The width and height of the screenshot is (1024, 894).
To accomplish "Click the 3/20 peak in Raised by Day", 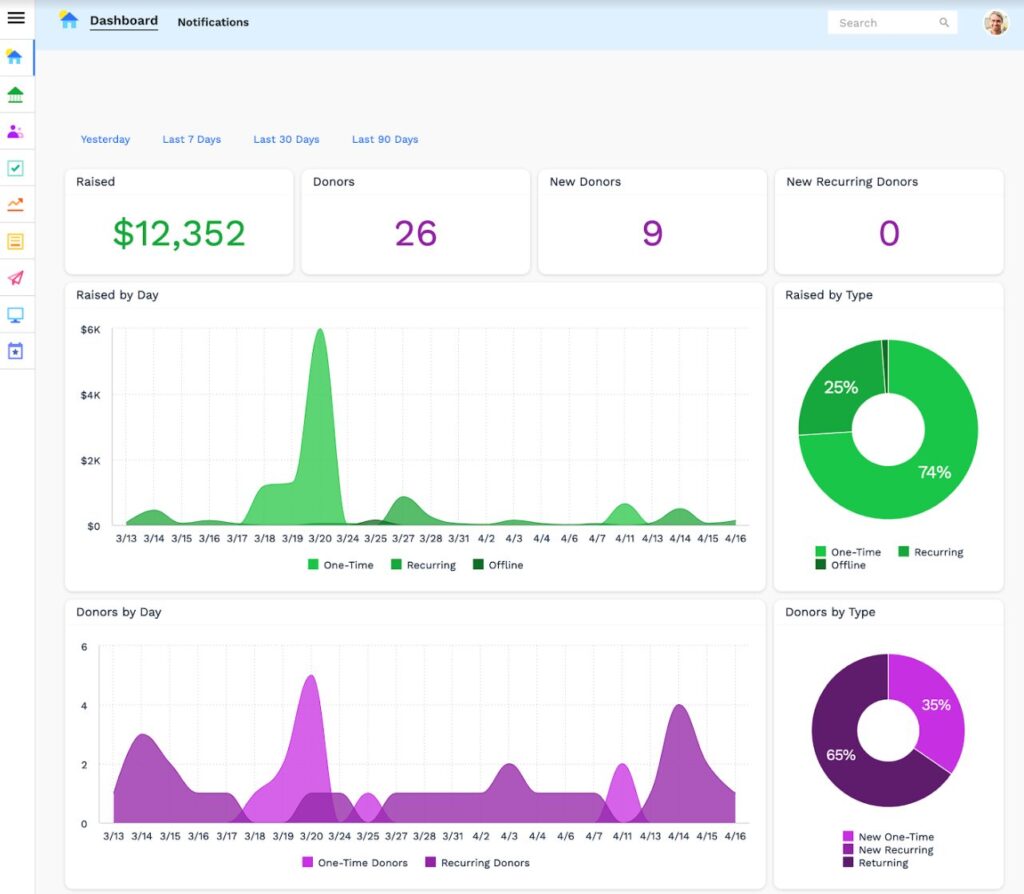I will (x=319, y=330).
